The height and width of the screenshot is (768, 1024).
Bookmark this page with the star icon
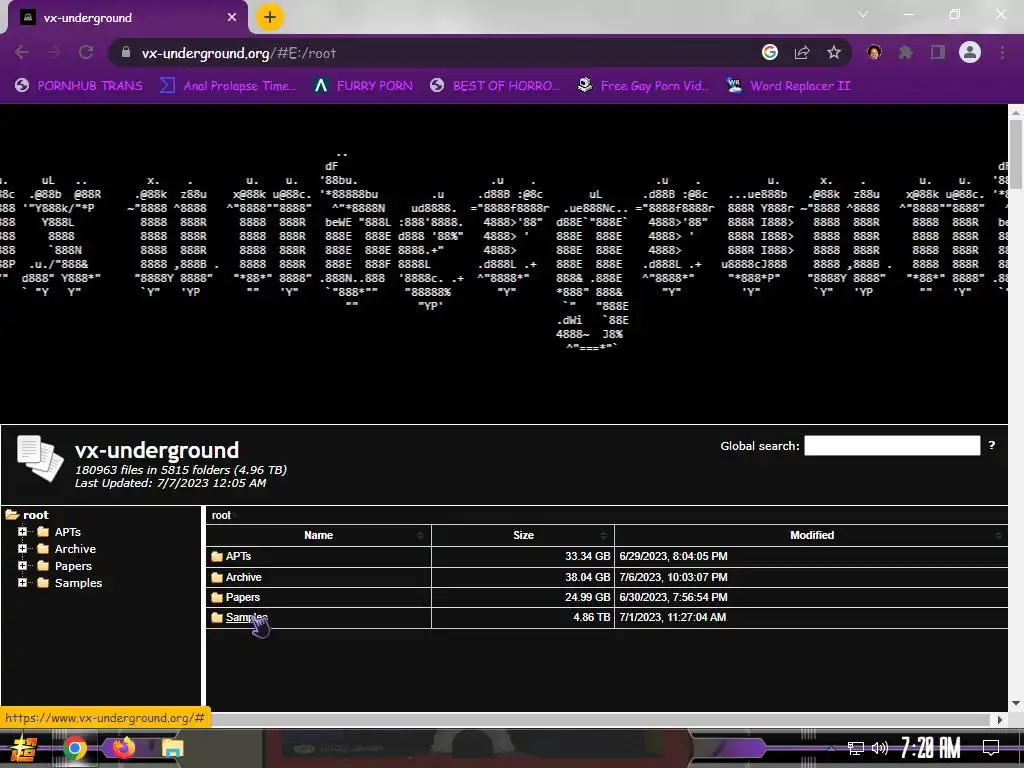tap(834, 52)
